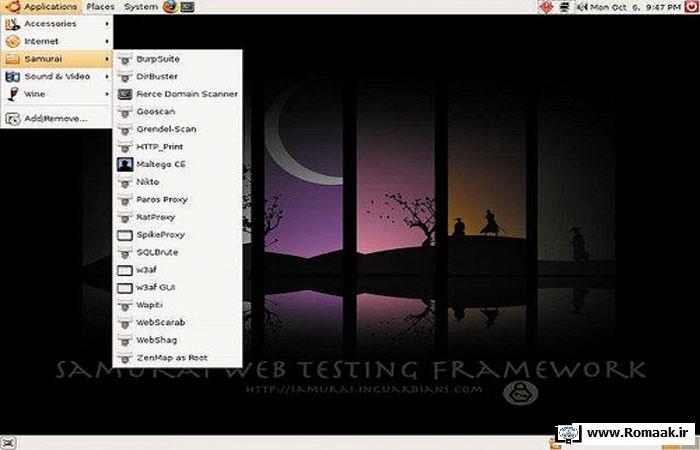Click the WebScarab samurai icon

[125, 323]
